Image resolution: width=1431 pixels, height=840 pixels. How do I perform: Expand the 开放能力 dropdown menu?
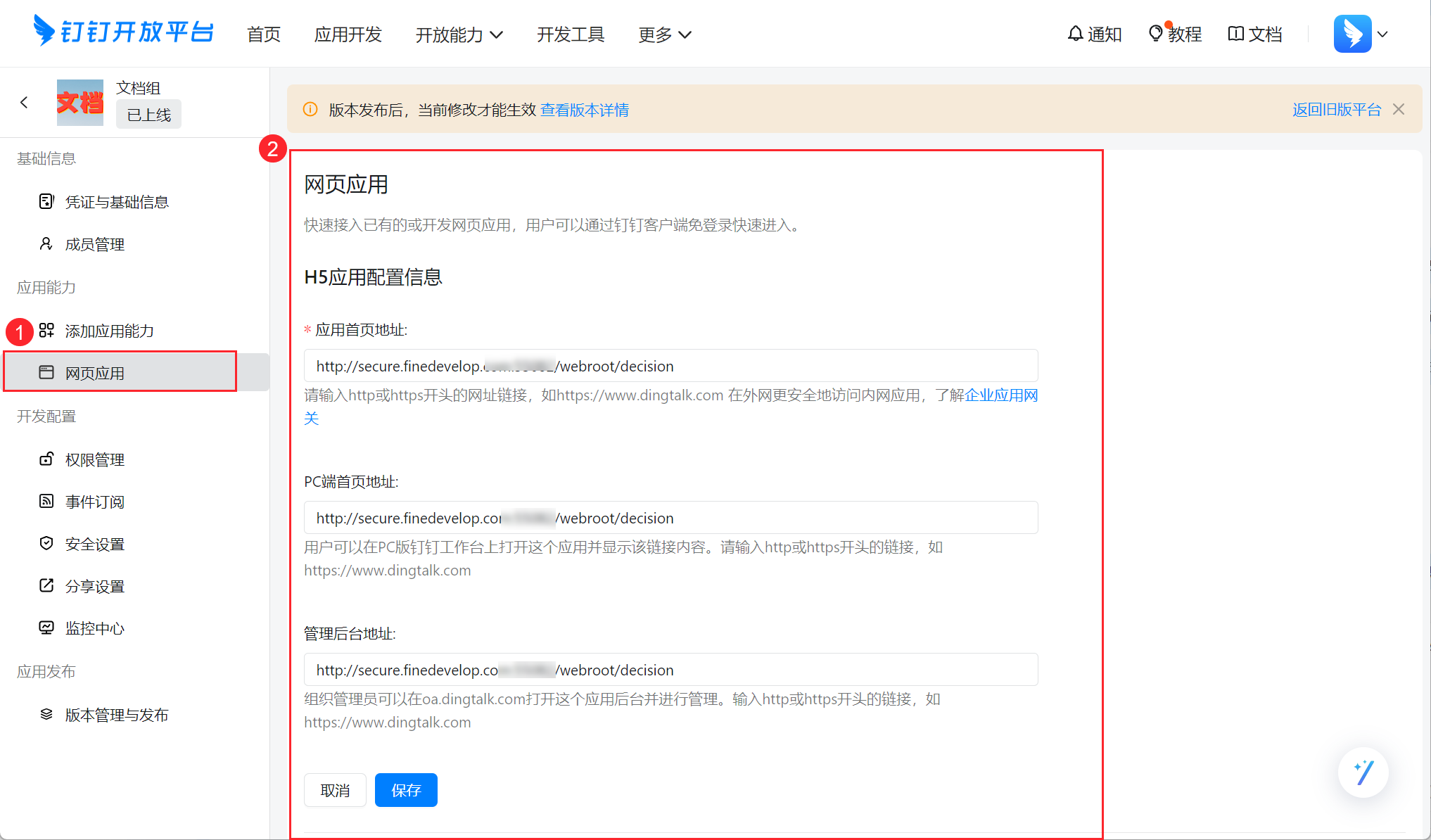coord(459,34)
